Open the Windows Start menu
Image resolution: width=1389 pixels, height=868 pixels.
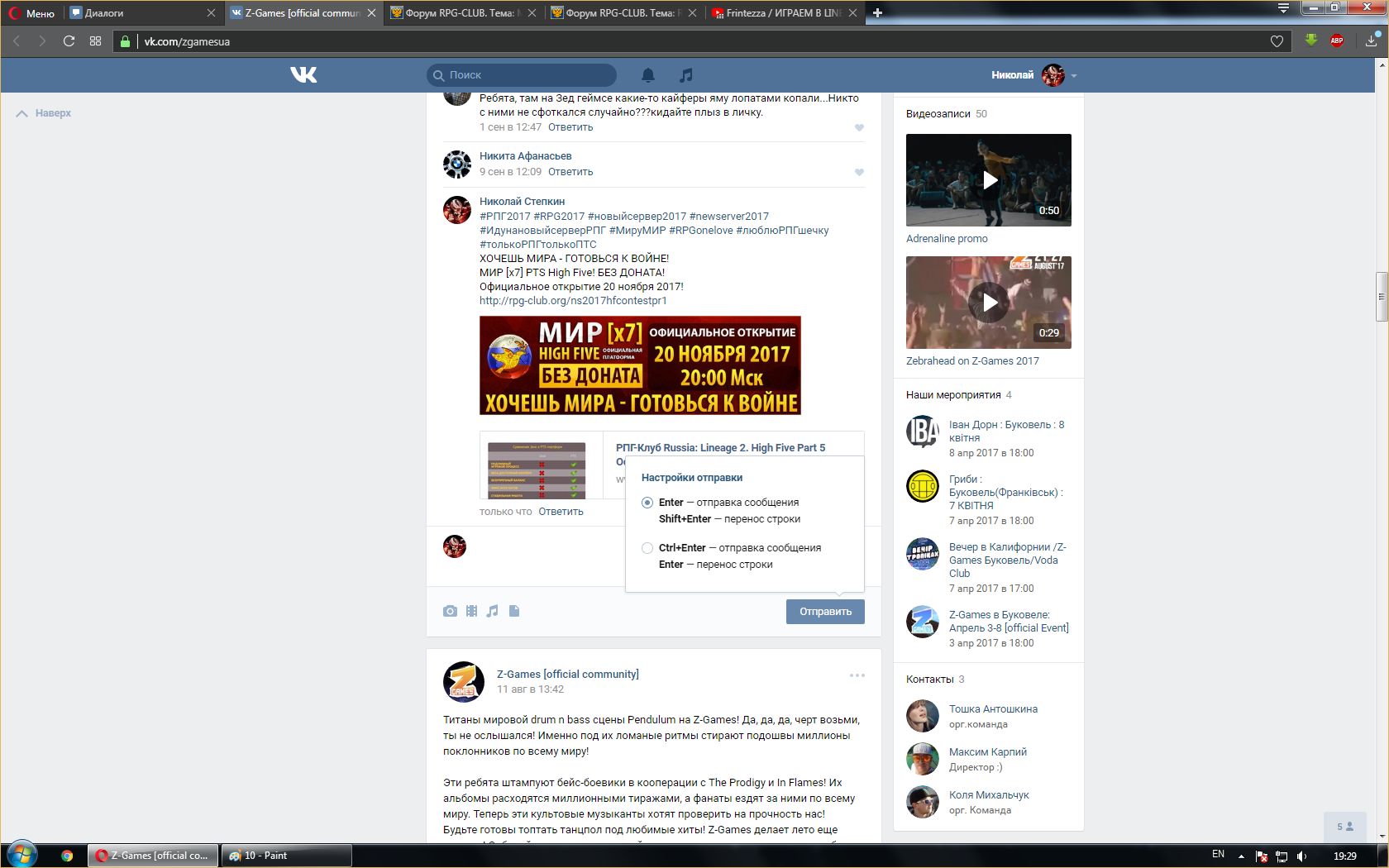21,855
